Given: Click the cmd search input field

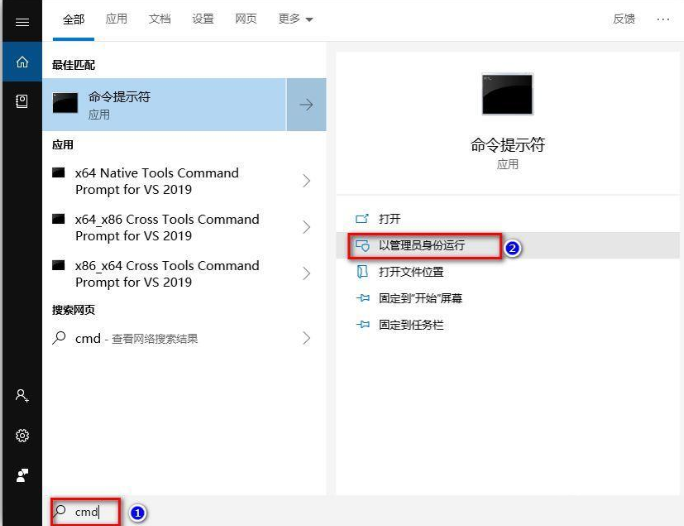Looking at the screenshot, I should tap(86, 512).
